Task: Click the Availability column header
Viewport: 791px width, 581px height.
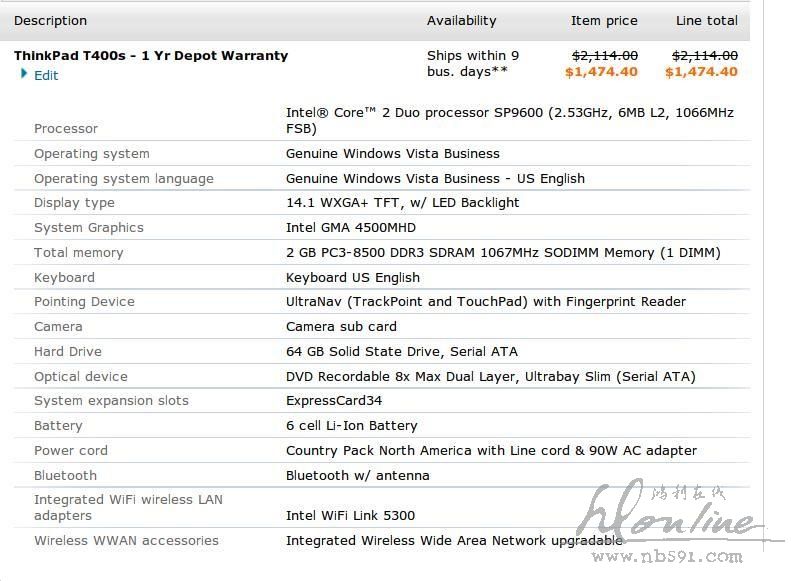Action: (461, 21)
